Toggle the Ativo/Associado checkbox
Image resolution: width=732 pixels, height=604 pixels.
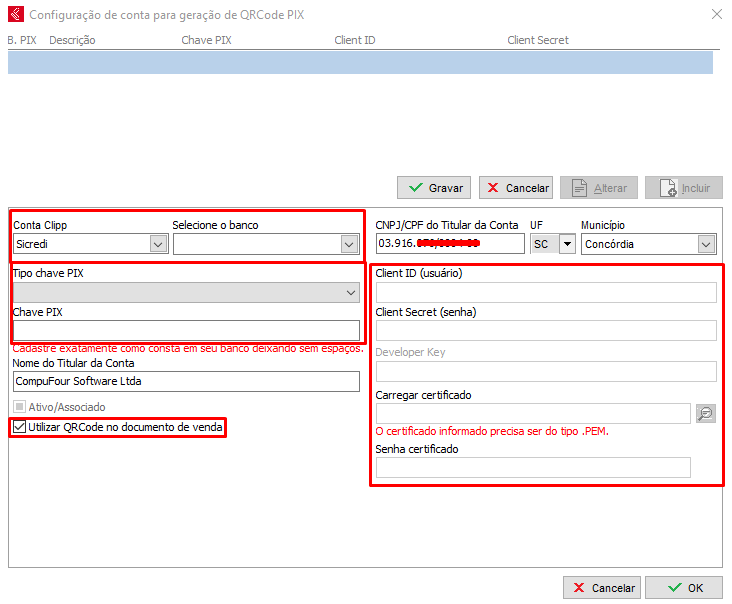click(x=19, y=407)
